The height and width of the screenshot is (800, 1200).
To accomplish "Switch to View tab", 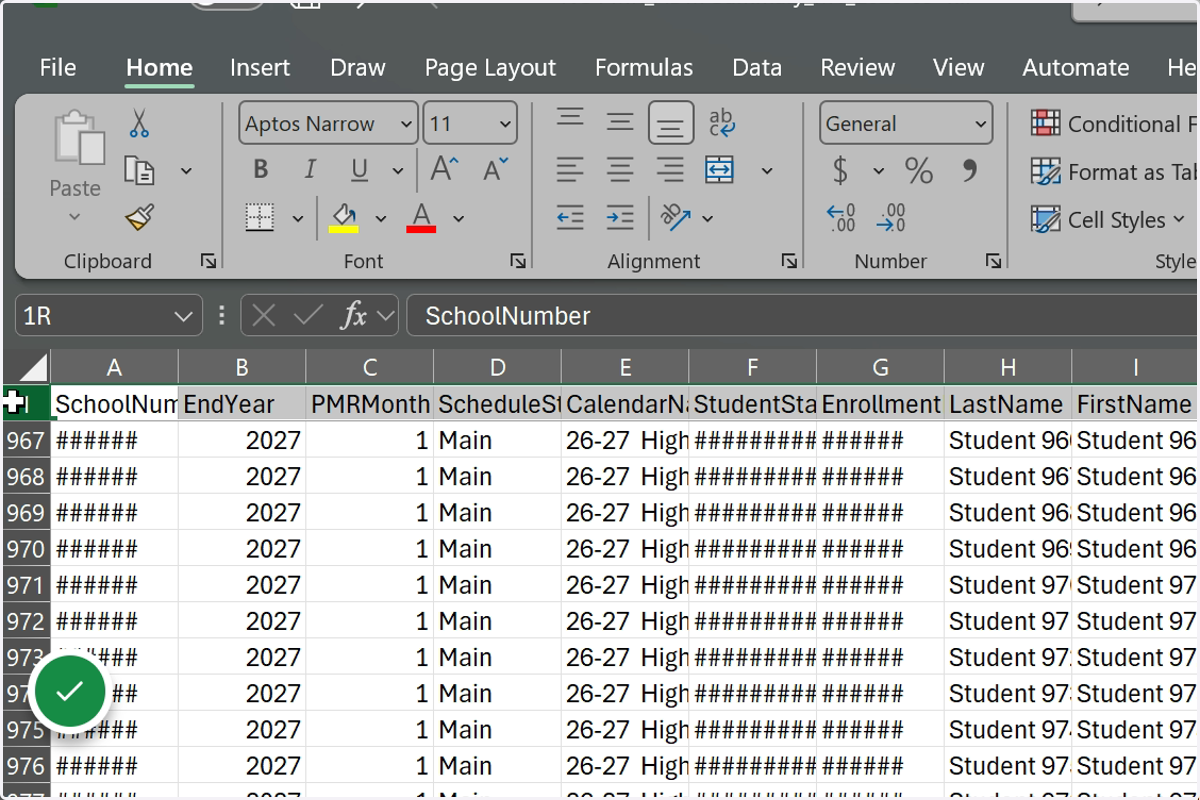I will pyautogui.click(x=959, y=68).
